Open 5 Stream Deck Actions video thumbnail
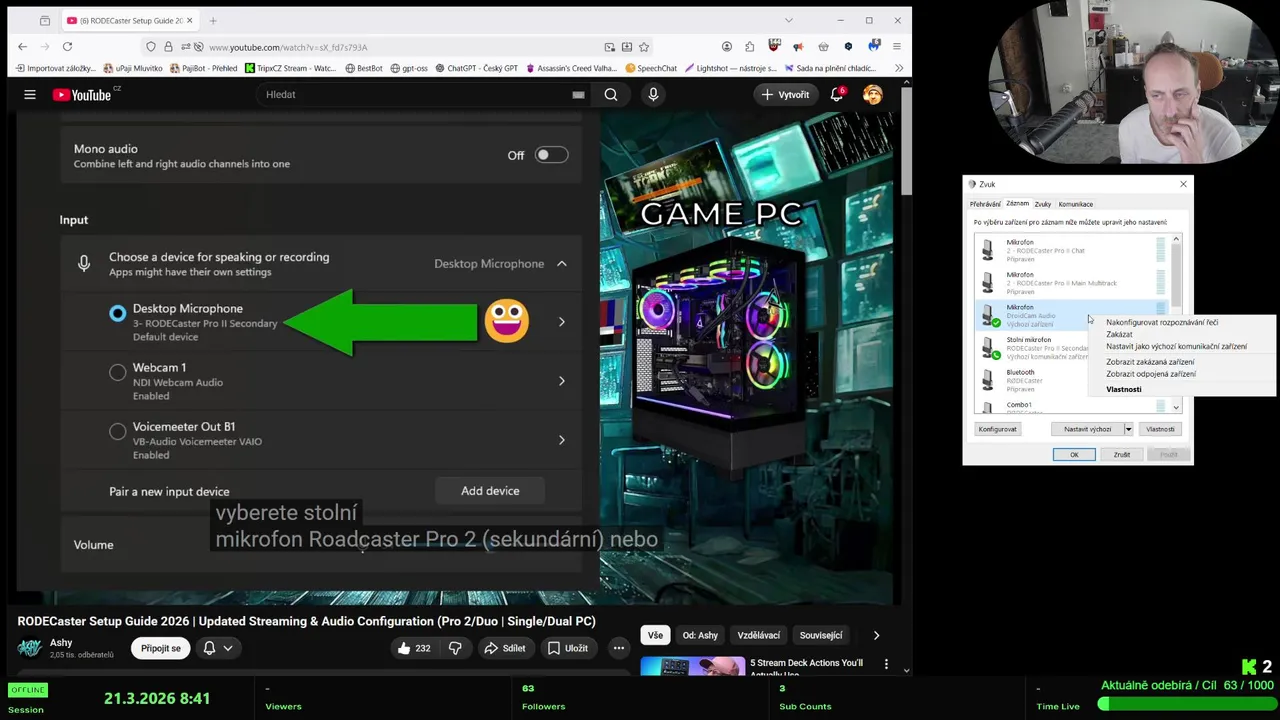The width and height of the screenshot is (1280, 720). click(692, 666)
